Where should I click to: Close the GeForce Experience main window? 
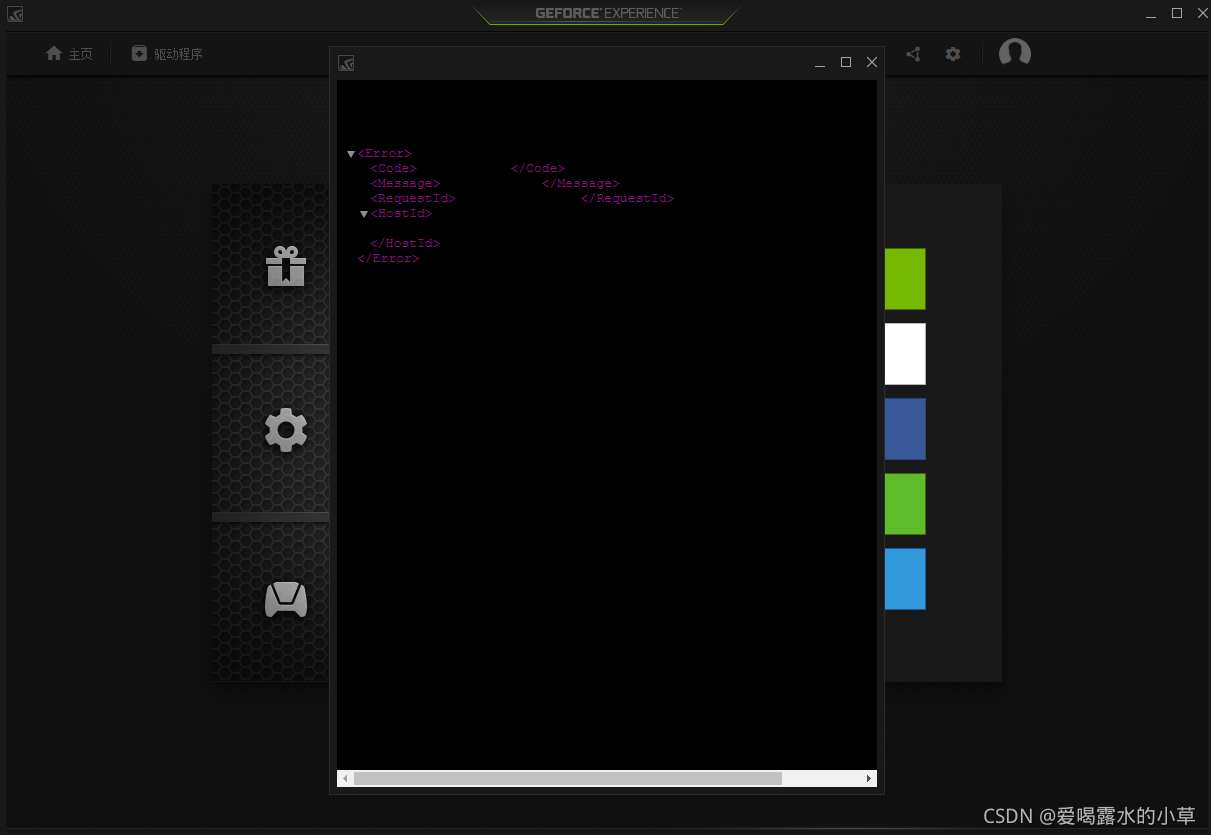(1202, 13)
